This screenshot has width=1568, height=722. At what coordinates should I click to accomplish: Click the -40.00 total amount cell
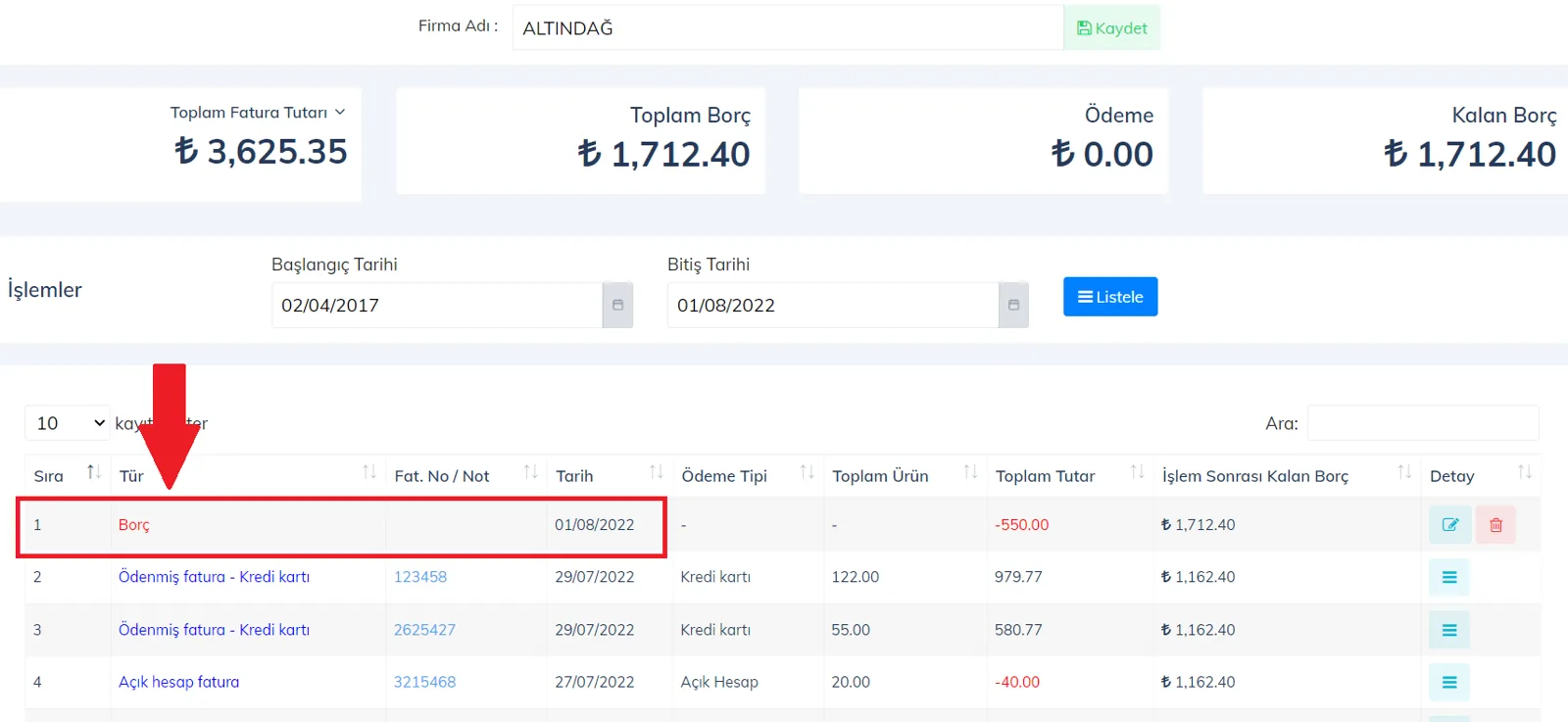1017,682
